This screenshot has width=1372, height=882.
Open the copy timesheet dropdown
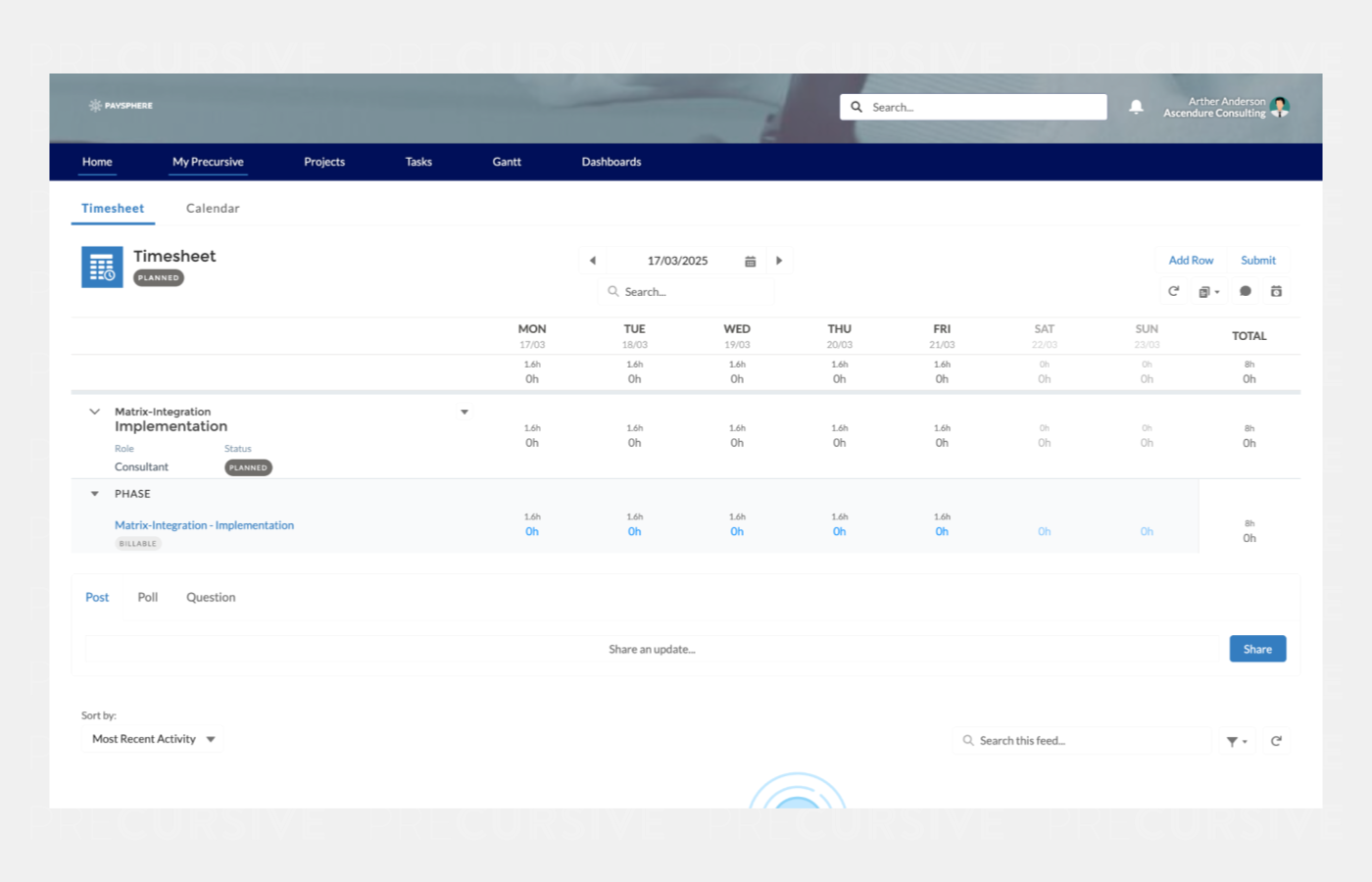1208,292
